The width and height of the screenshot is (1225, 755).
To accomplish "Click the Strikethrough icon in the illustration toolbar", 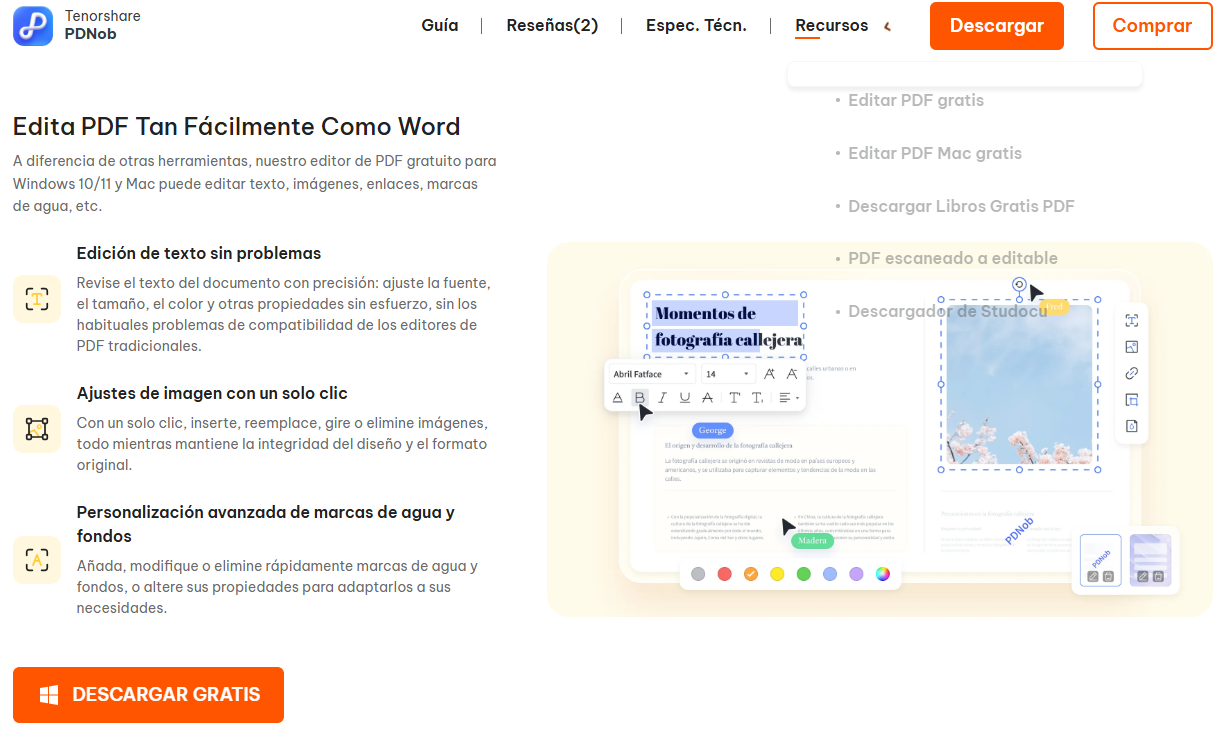I will coord(707,398).
